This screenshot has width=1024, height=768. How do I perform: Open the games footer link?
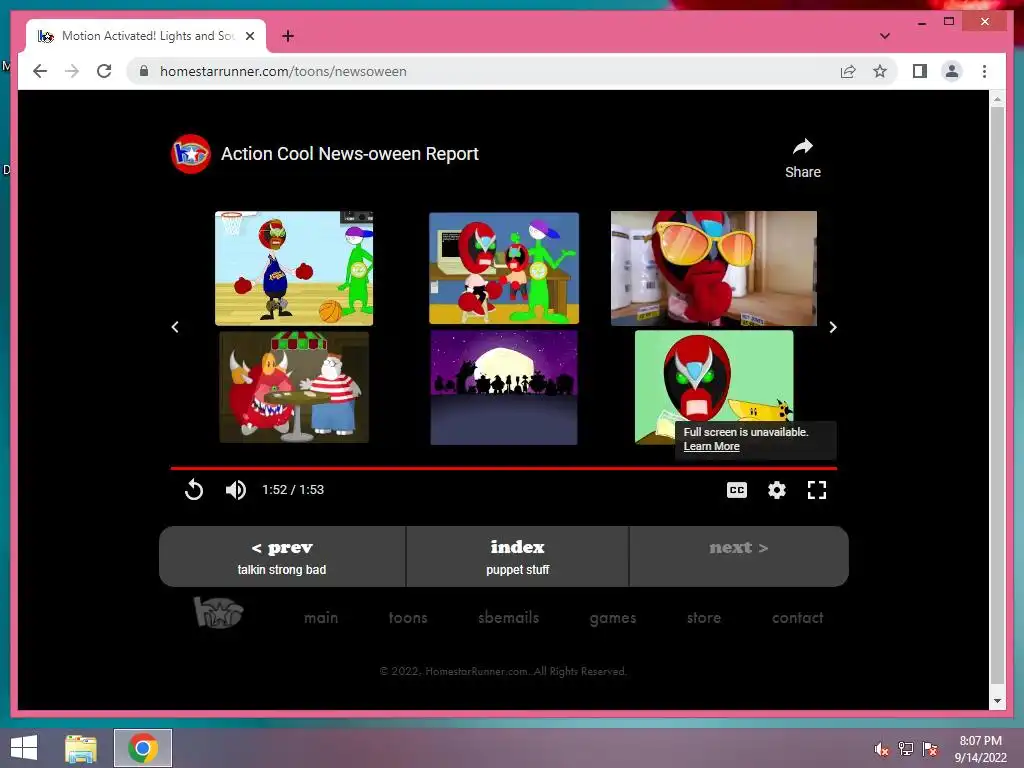click(x=613, y=618)
